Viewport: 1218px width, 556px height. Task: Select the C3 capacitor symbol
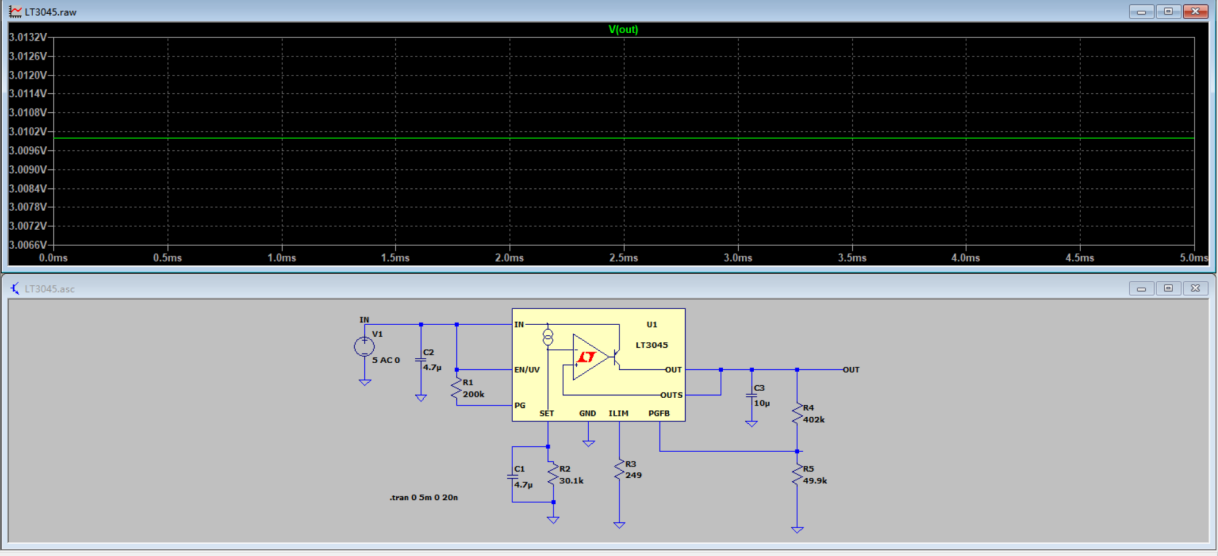(x=751, y=395)
